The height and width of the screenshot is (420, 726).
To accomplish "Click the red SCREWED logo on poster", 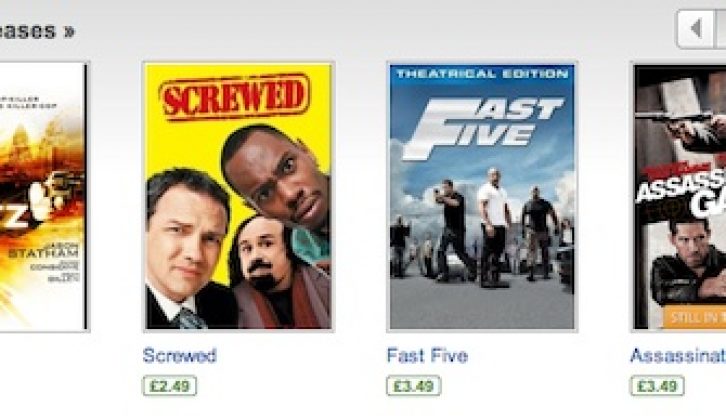I will [x=234, y=97].
